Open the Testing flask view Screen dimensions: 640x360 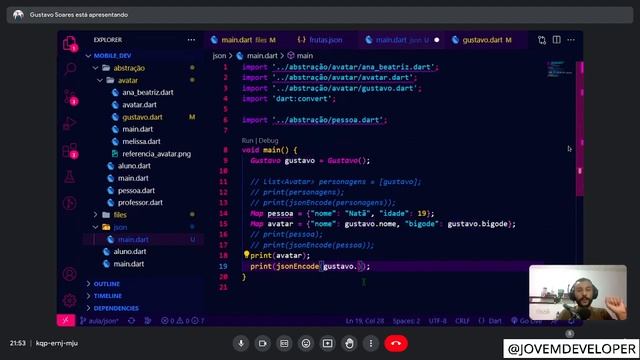click(69, 176)
